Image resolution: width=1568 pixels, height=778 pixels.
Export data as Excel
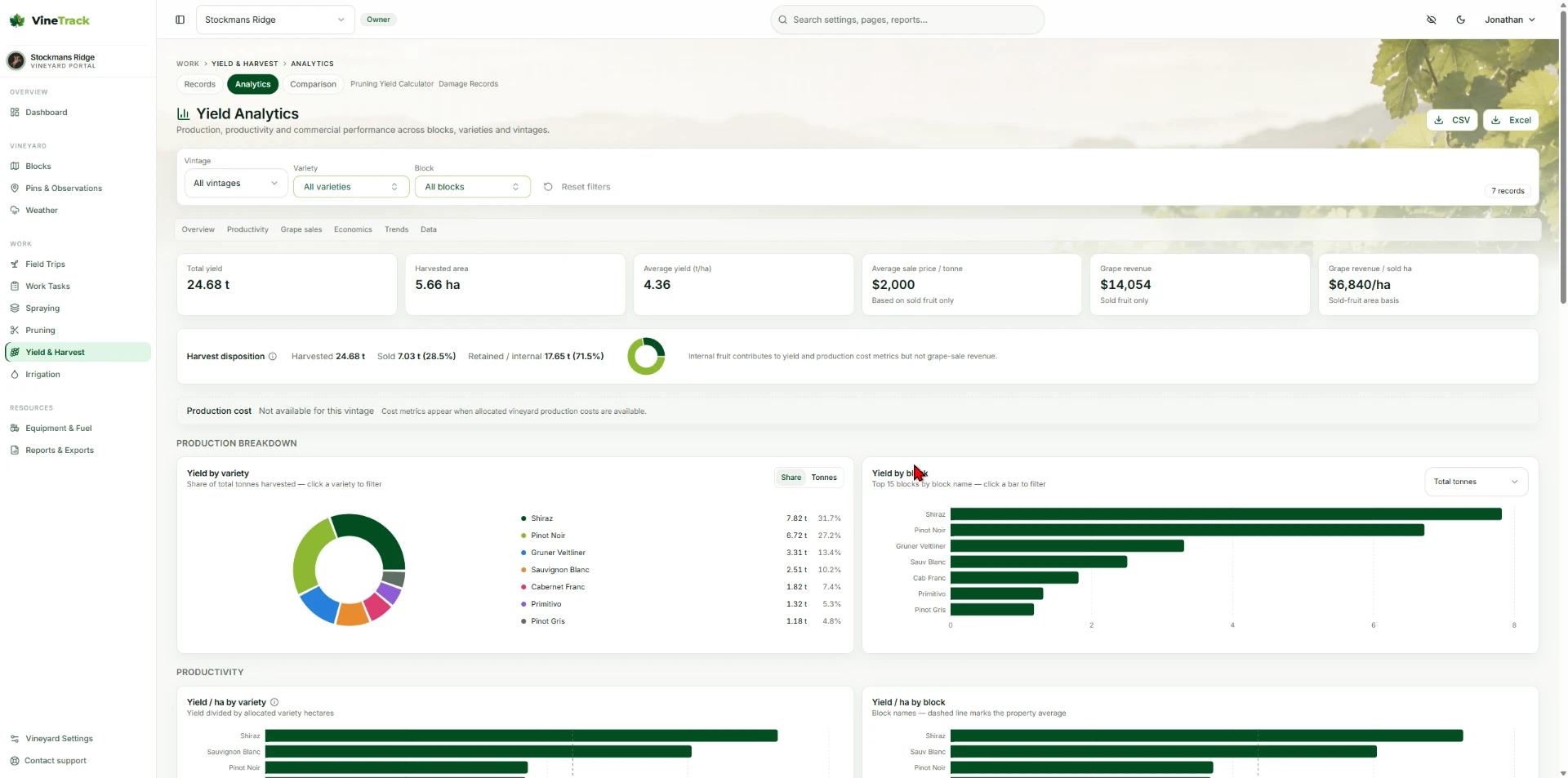tap(1511, 120)
